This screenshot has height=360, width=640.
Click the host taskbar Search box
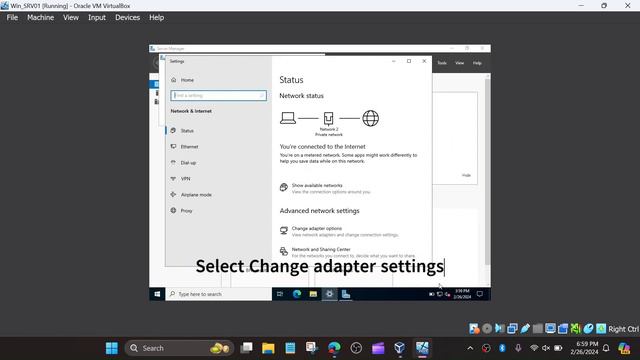coord(180,348)
